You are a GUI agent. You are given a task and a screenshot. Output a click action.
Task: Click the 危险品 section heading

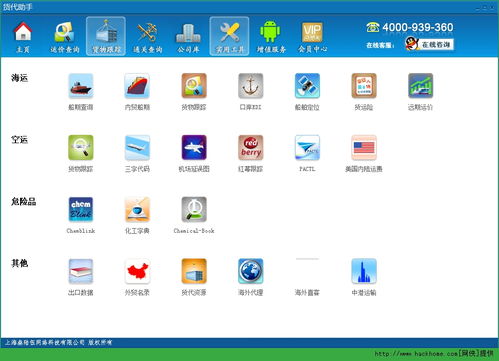(23, 201)
